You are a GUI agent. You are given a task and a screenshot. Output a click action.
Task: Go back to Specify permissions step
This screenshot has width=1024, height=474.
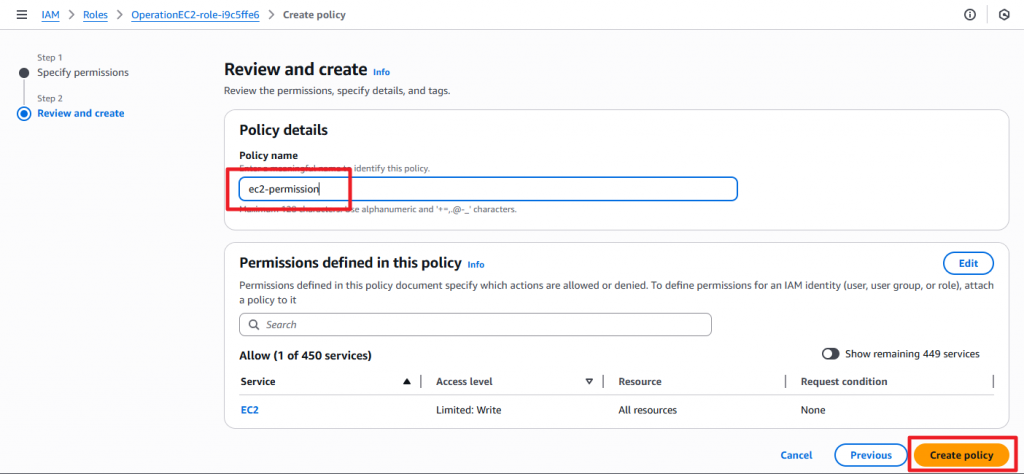(83, 72)
